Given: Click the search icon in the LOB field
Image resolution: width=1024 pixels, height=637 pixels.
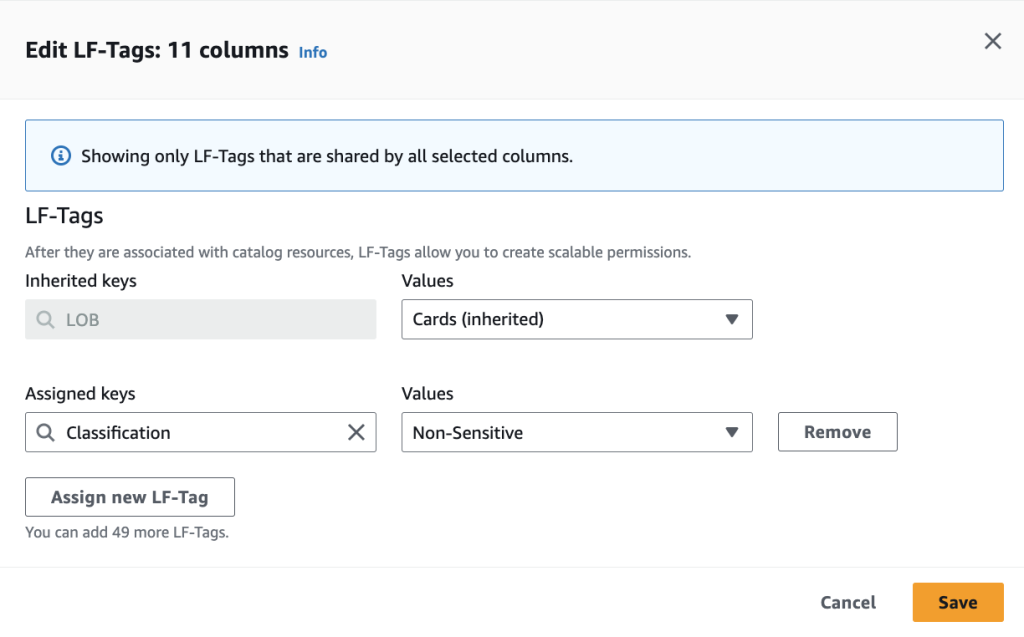Looking at the screenshot, I should [x=45, y=320].
